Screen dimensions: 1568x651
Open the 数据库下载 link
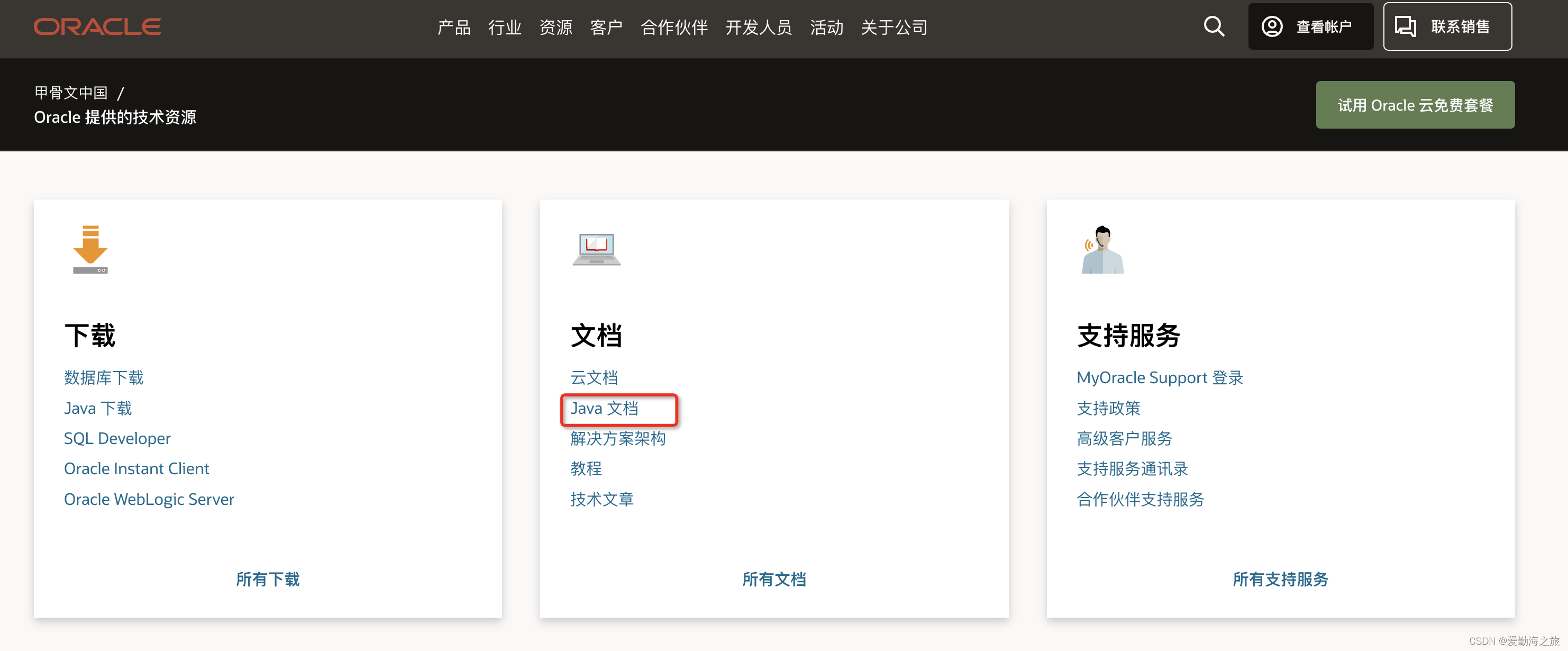[x=104, y=377]
